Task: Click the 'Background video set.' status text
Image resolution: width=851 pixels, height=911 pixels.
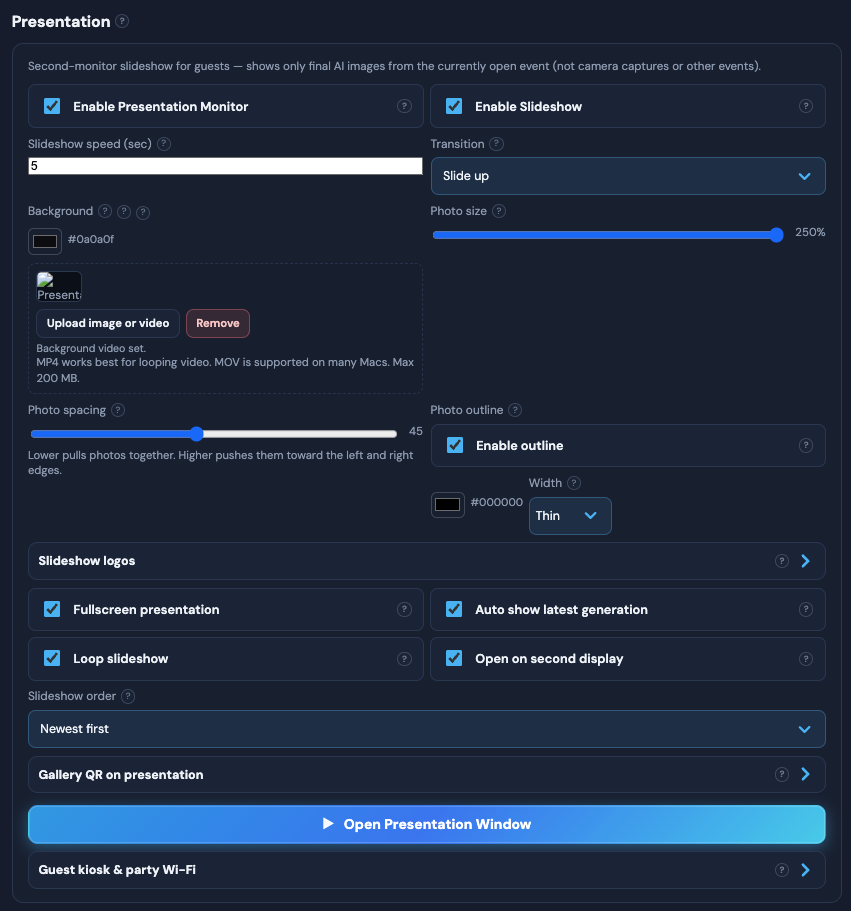Action: click(91, 348)
